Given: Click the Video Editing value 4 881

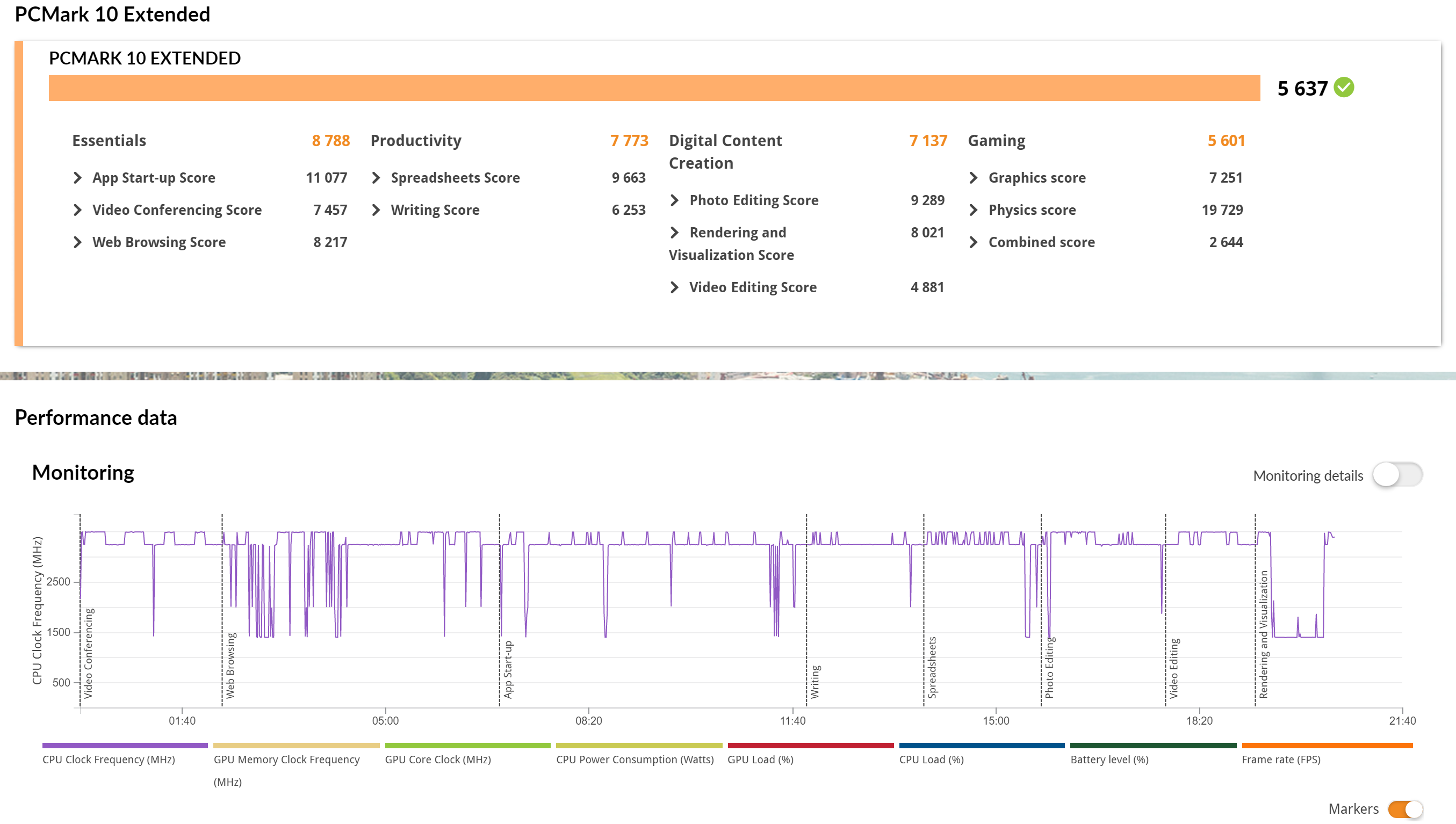Looking at the screenshot, I should pos(927,287).
